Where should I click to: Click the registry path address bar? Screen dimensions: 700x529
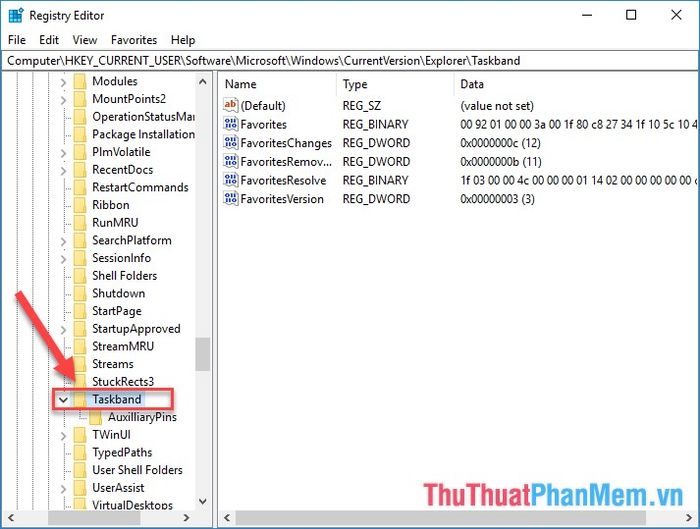pyautogui.click(x=350, y=61)
